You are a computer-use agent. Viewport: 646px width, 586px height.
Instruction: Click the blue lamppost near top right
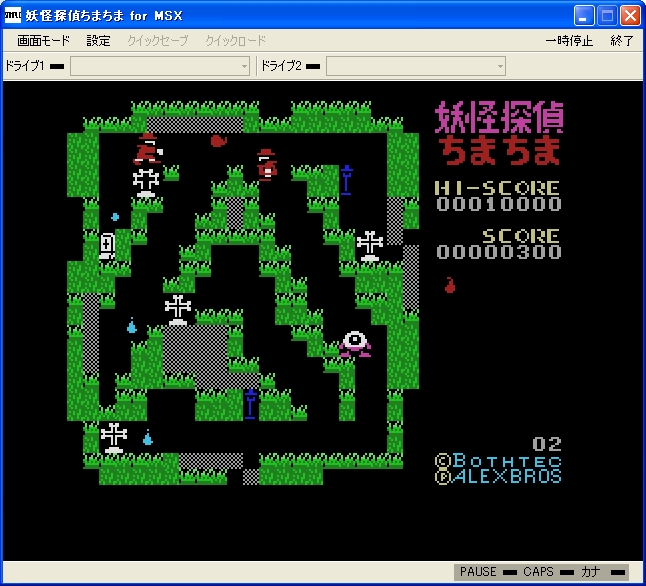pos(346,180)
